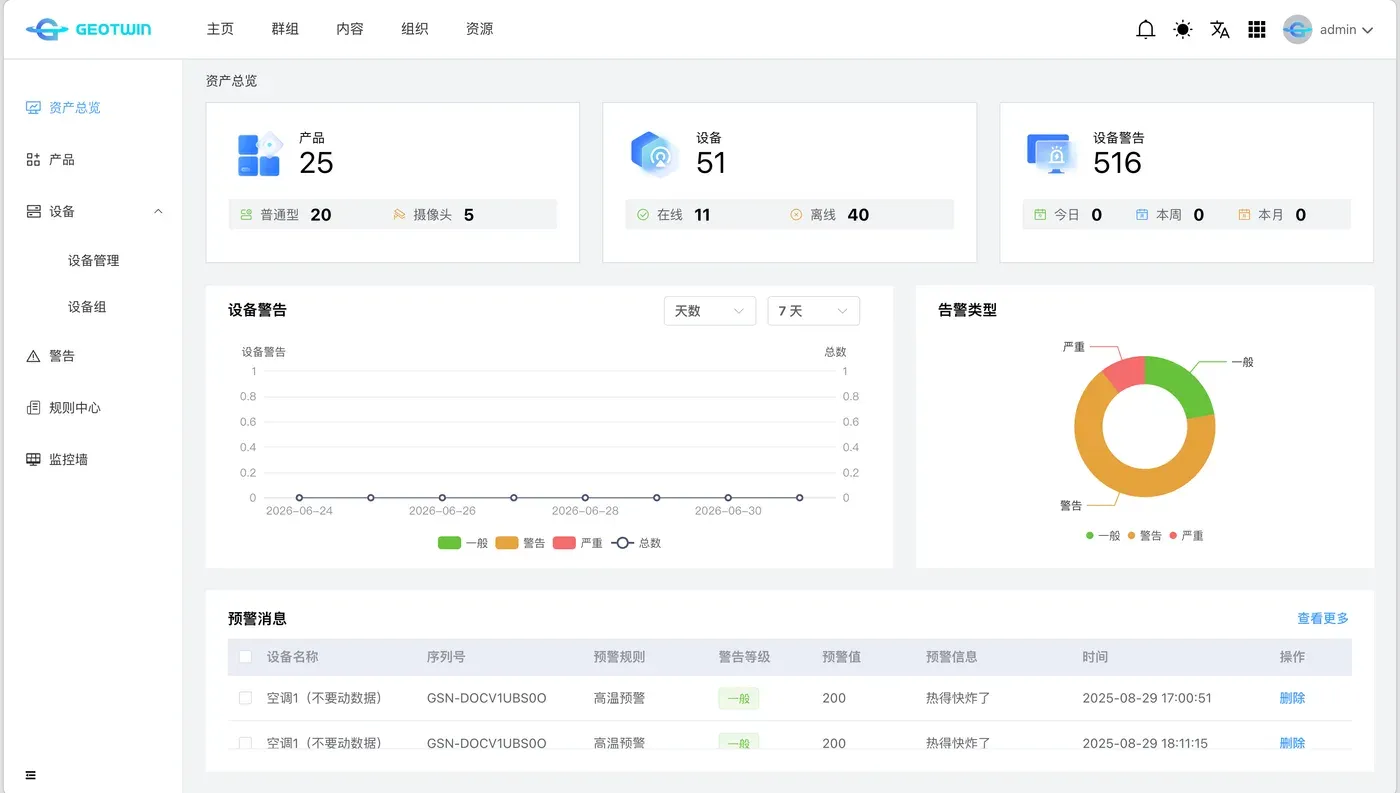Toggle the 警告 orange legend in line chart
Image resolution: width=1400 pixels, height=793 pixels.
520,543
